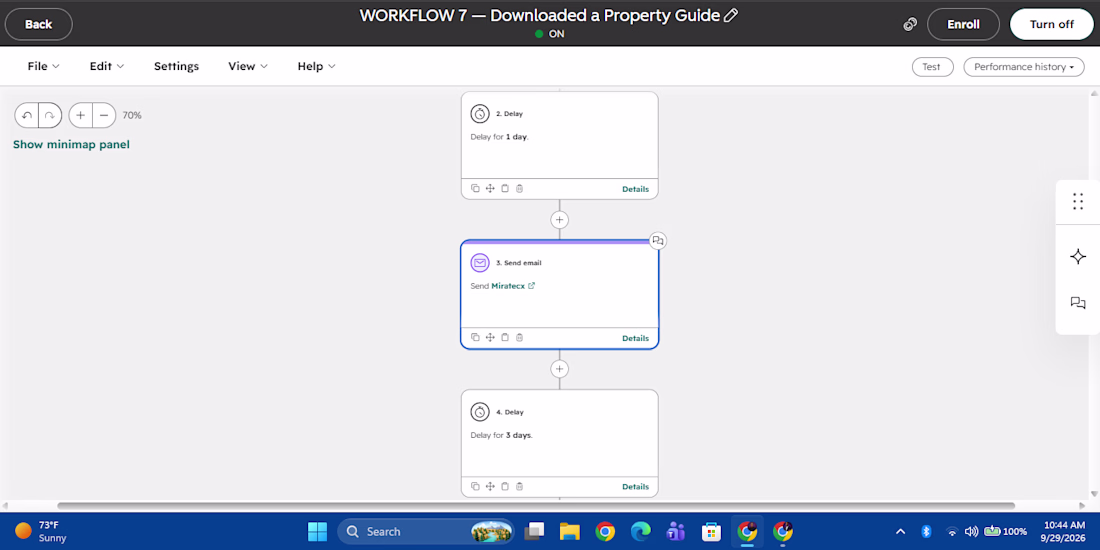Open Microsoft Store from taskbar
This screenshot has height=550, width=1100.
711,531
